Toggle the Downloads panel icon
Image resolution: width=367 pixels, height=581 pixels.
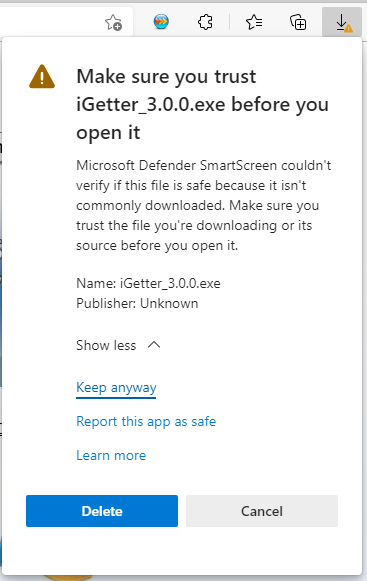coord(342,22)
